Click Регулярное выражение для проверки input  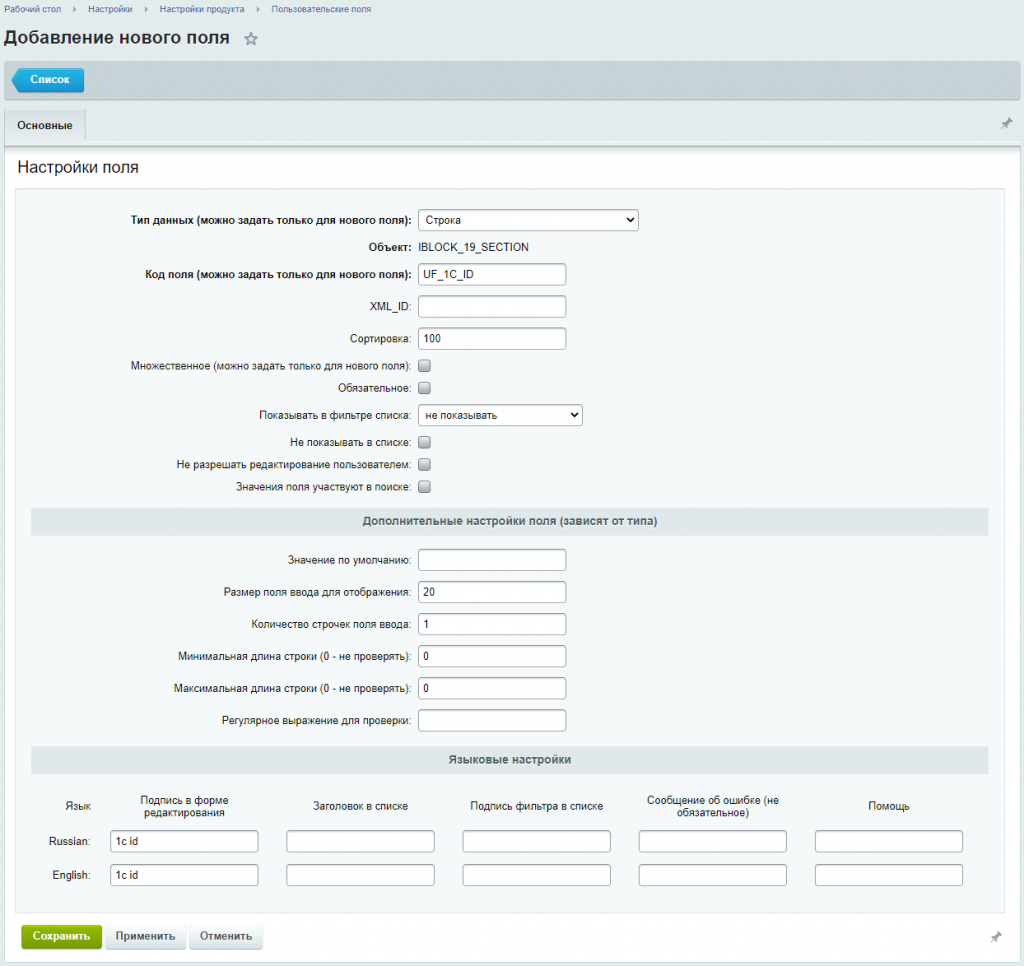(x=492, y=720)
